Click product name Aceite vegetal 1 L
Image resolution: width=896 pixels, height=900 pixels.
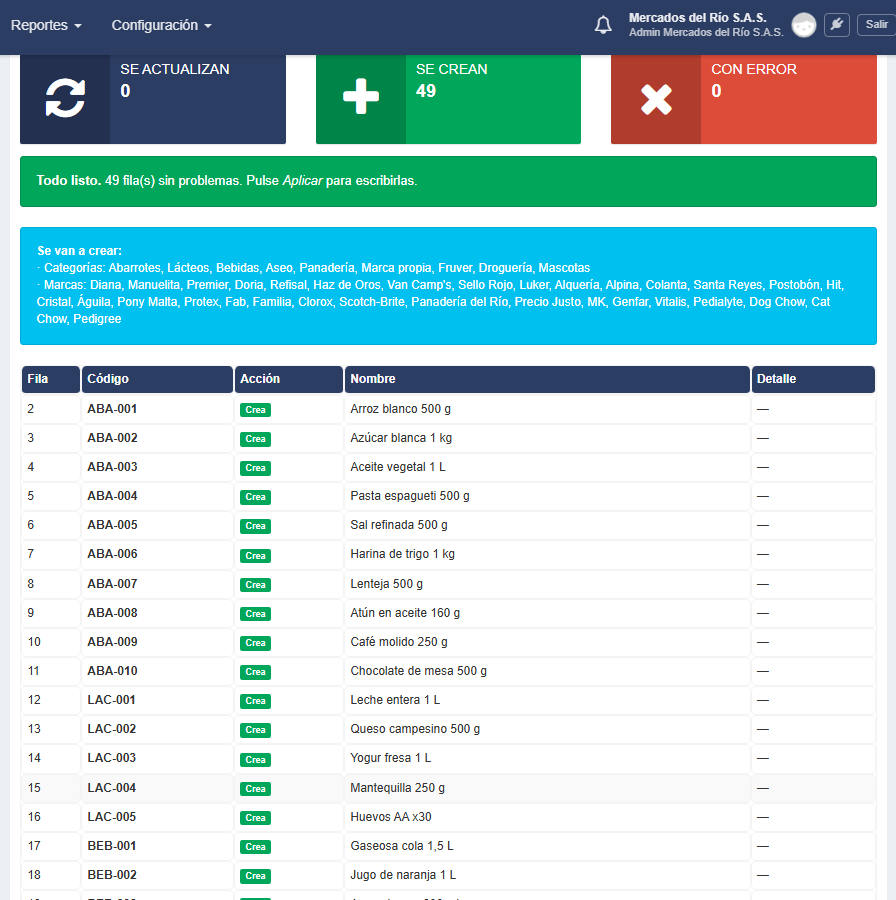398,467
